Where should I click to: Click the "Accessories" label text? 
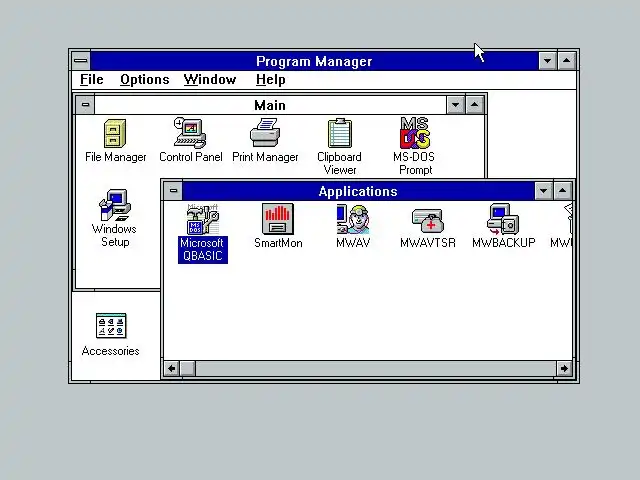111,351
